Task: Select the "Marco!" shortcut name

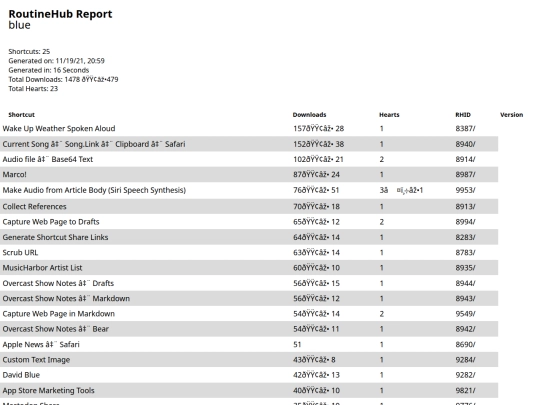Action: click(x=14, y=175)
